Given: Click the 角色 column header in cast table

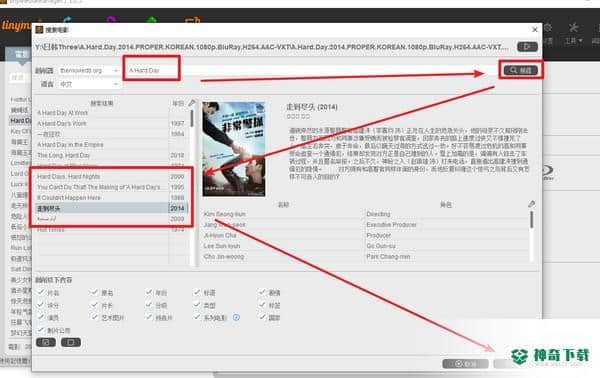Looking at the screenshot, I should coord(446,205).
